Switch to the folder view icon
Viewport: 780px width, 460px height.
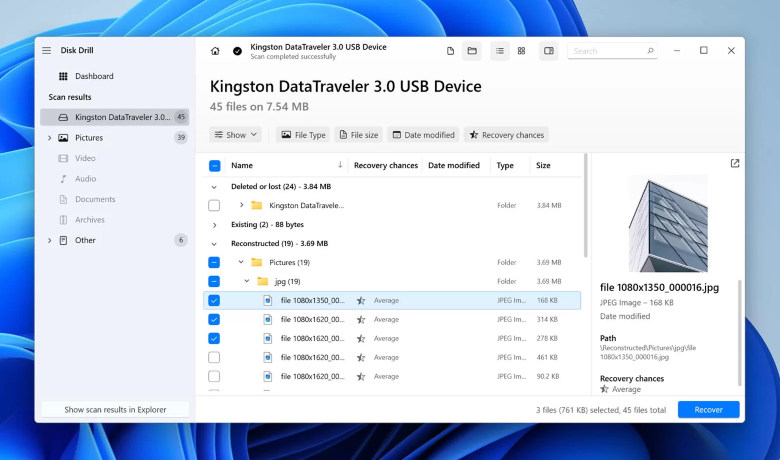click(x=472, y=51)
